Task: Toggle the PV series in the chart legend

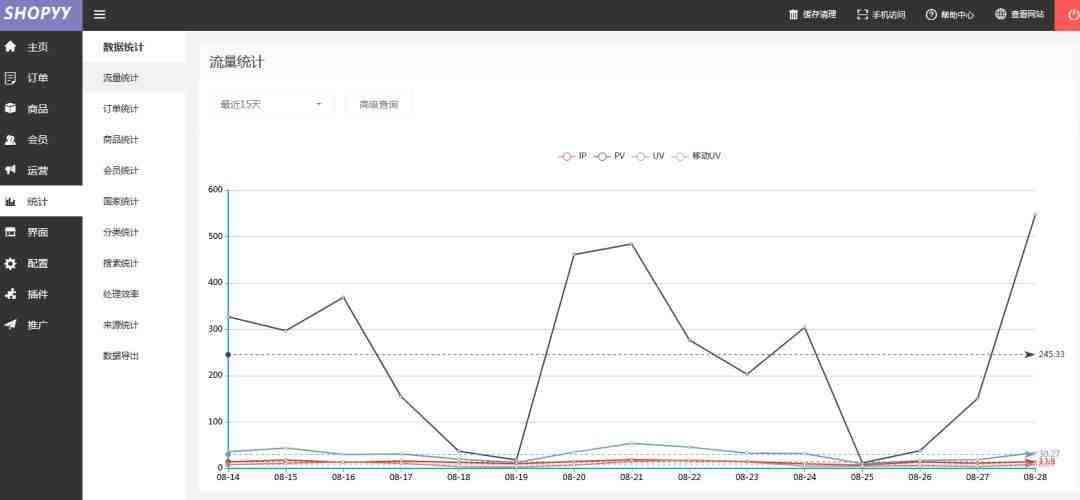Action: coord(609,156)
